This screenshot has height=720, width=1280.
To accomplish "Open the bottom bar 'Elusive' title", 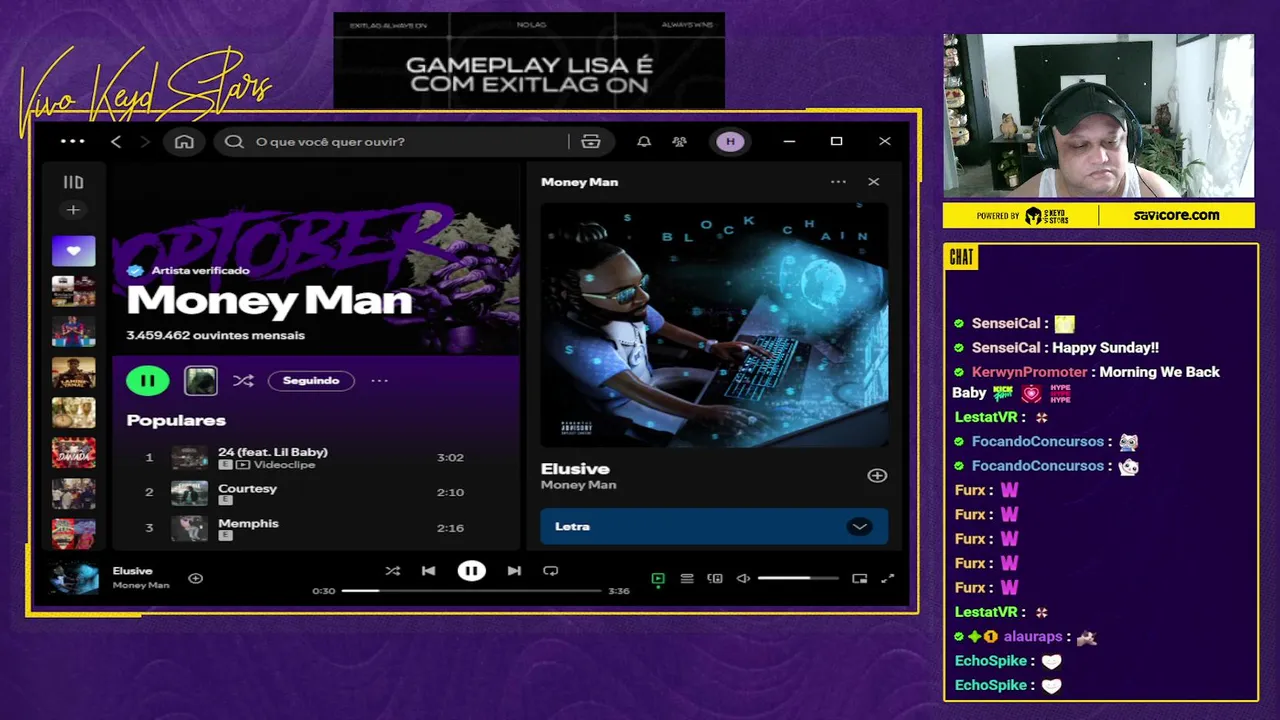I will [x=133, y=571].
